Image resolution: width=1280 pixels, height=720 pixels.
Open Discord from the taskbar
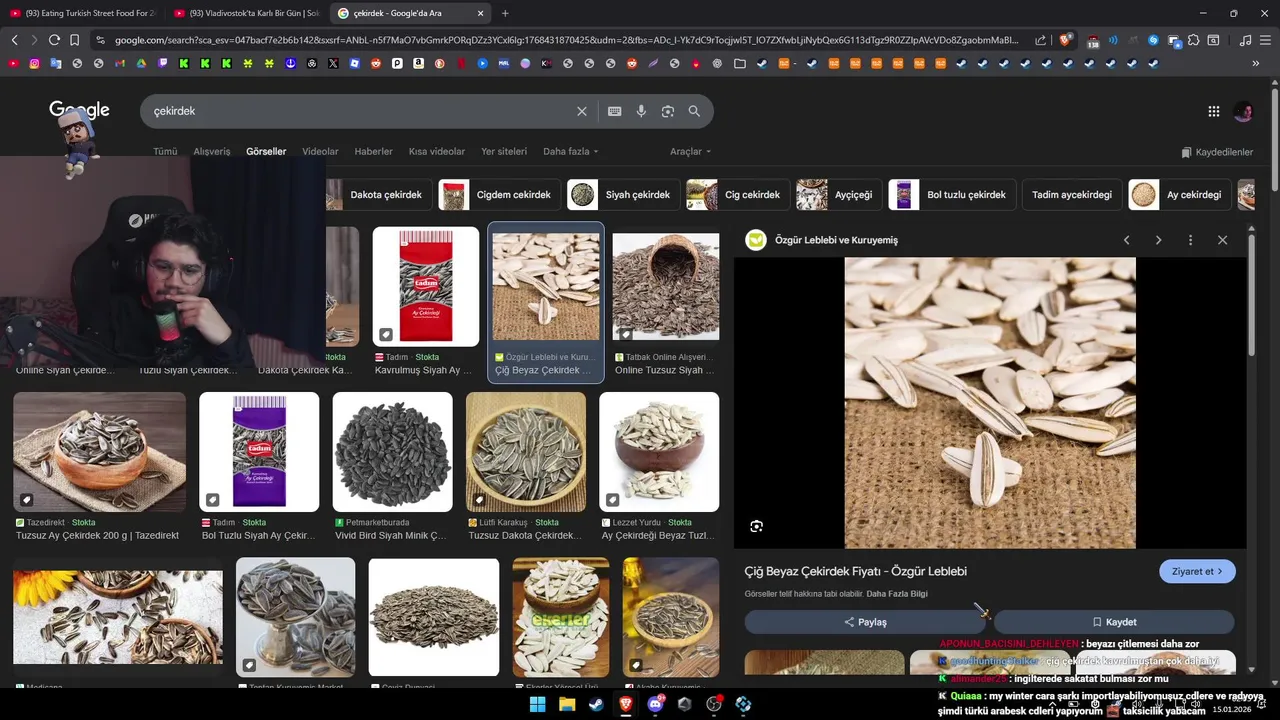tap(655, 704)
